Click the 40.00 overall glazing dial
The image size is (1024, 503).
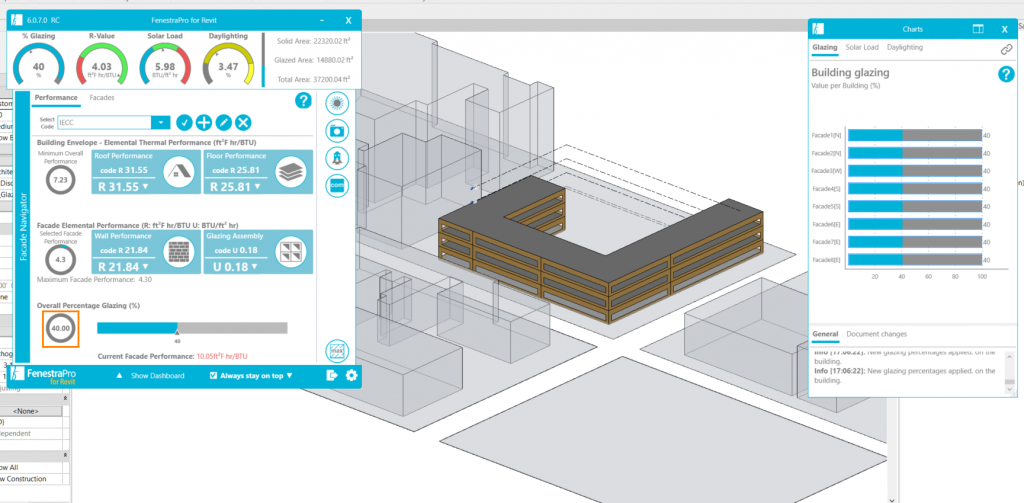(61, 328)
